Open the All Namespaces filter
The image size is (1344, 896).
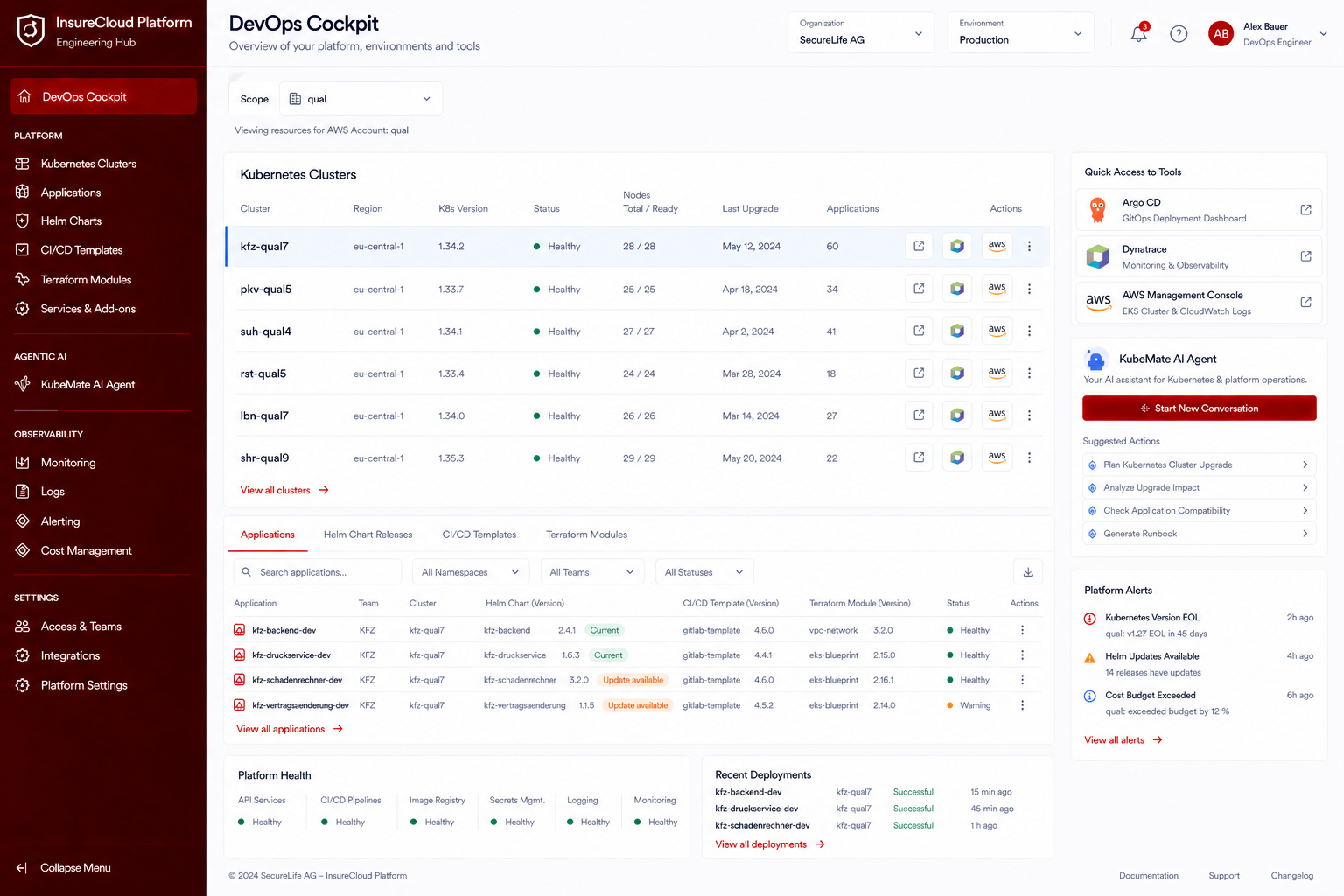(471, 572)
